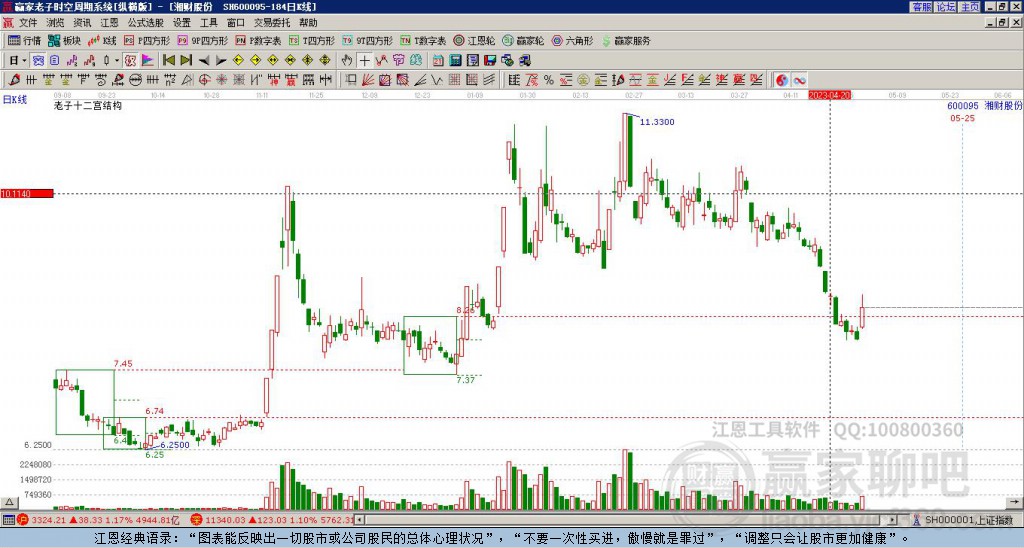Screen dimensions: 1024x548
Task: Toggle the 权 adjustment button
Action: [x=130, y=60]
